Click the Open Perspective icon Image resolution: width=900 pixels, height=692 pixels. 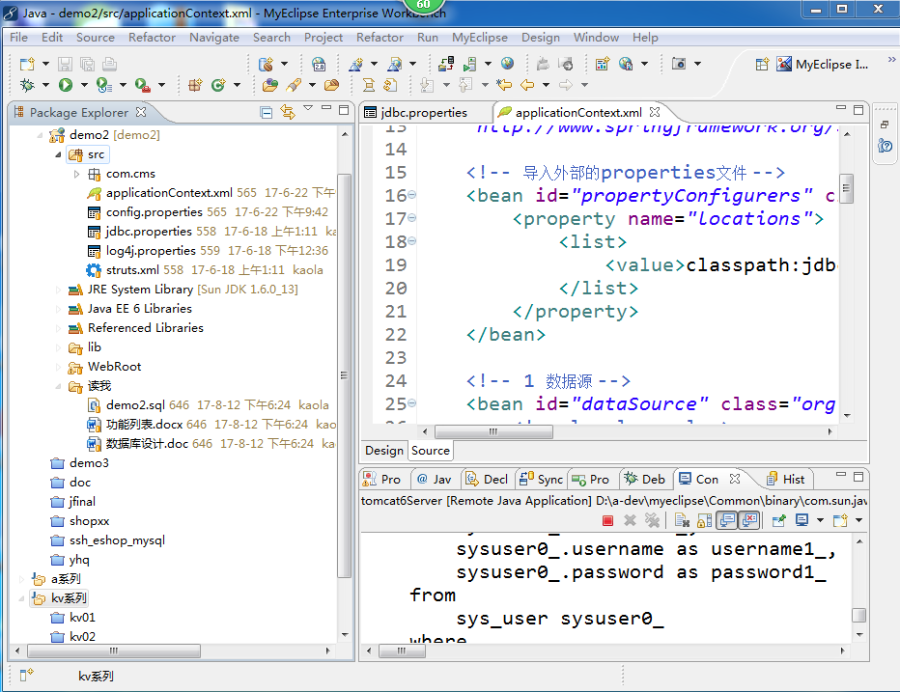pyautogui.click(x=762, y=64)
